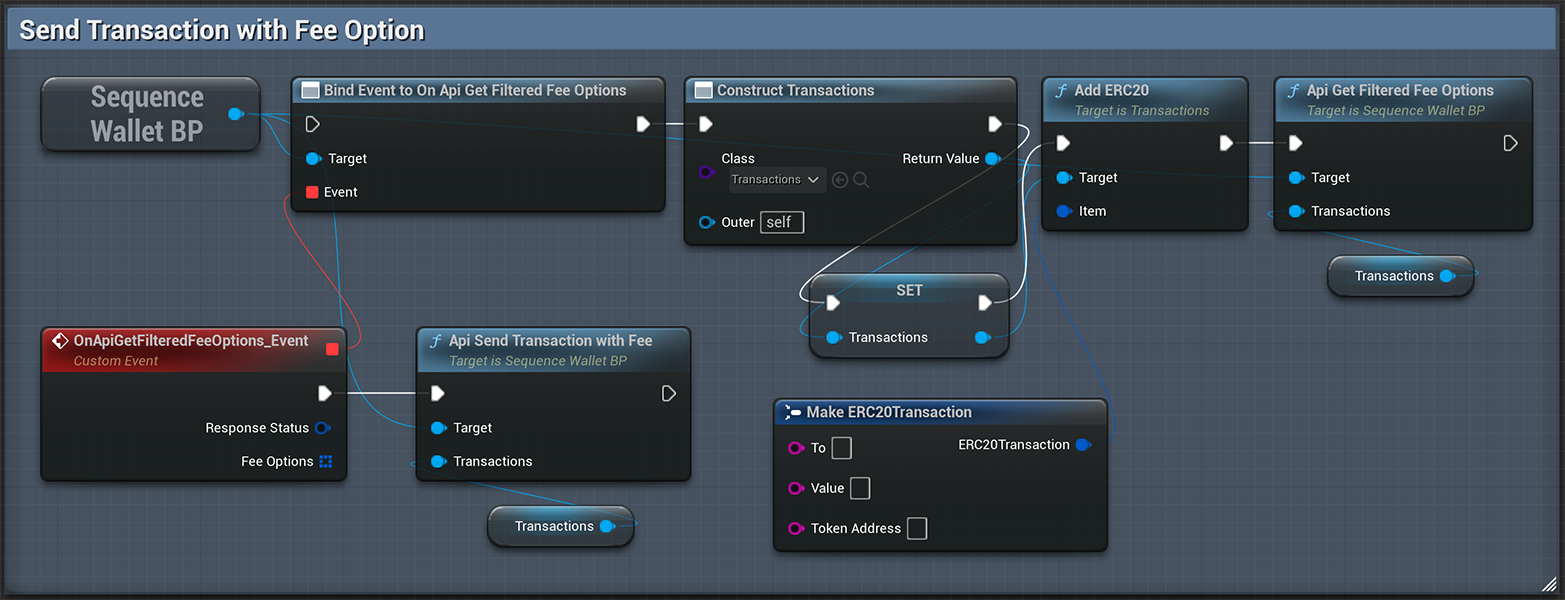This screenshot has height=600, width=1565.
Task: Click the To value input box
Action: pos(841,448)
